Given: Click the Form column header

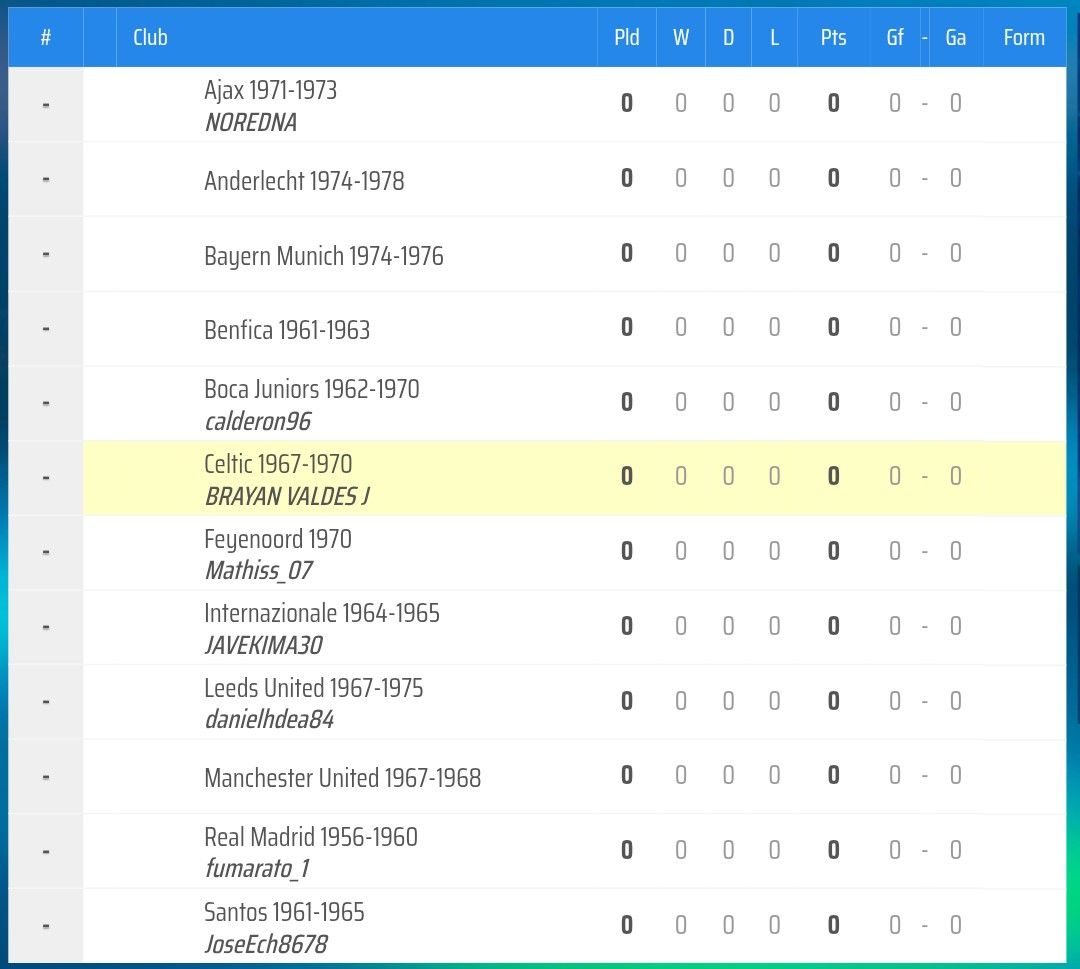Looking at the screenshot, I should 1024,37.
